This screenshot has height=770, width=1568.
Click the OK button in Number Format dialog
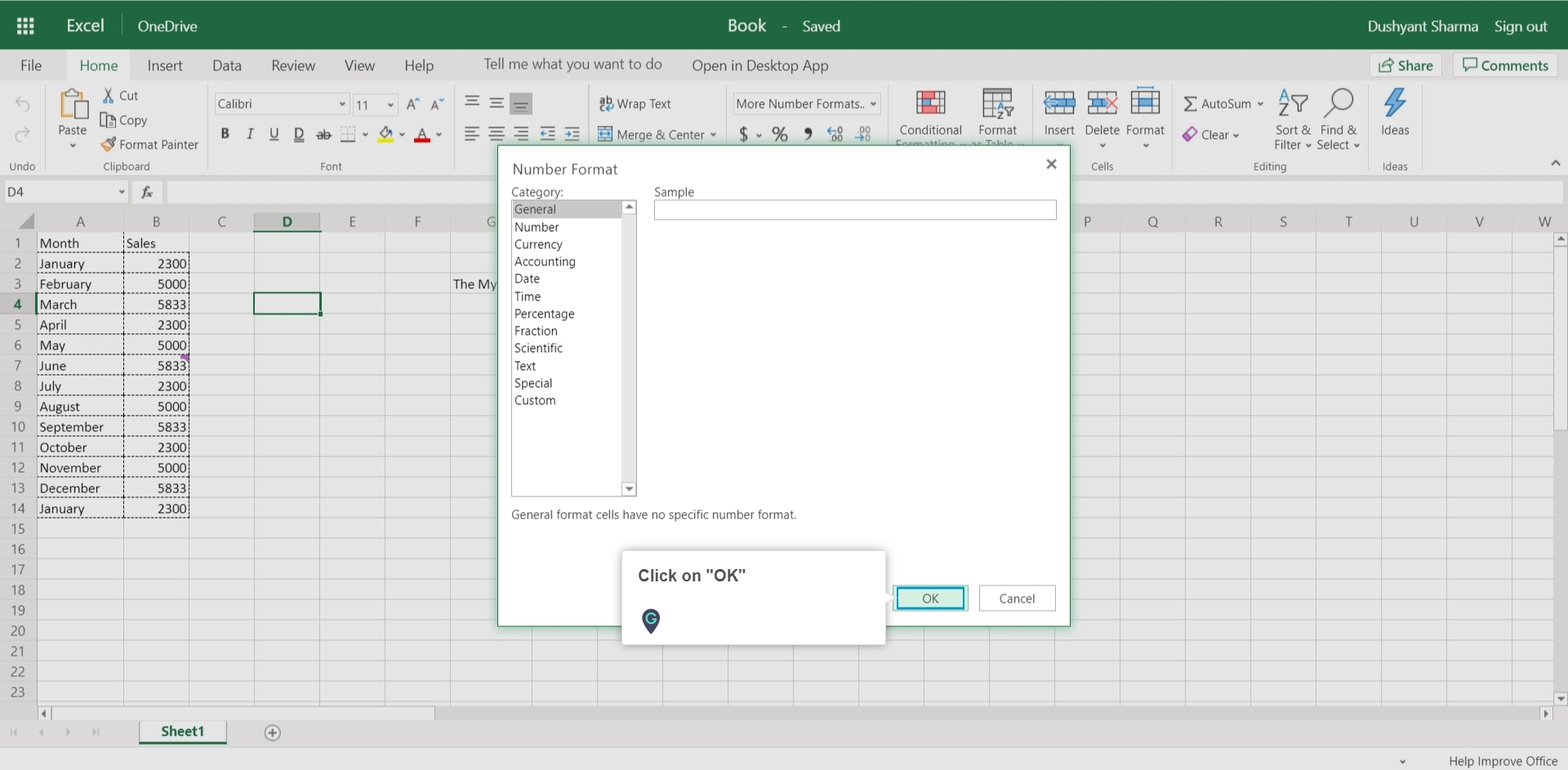[x=930, y=598]
